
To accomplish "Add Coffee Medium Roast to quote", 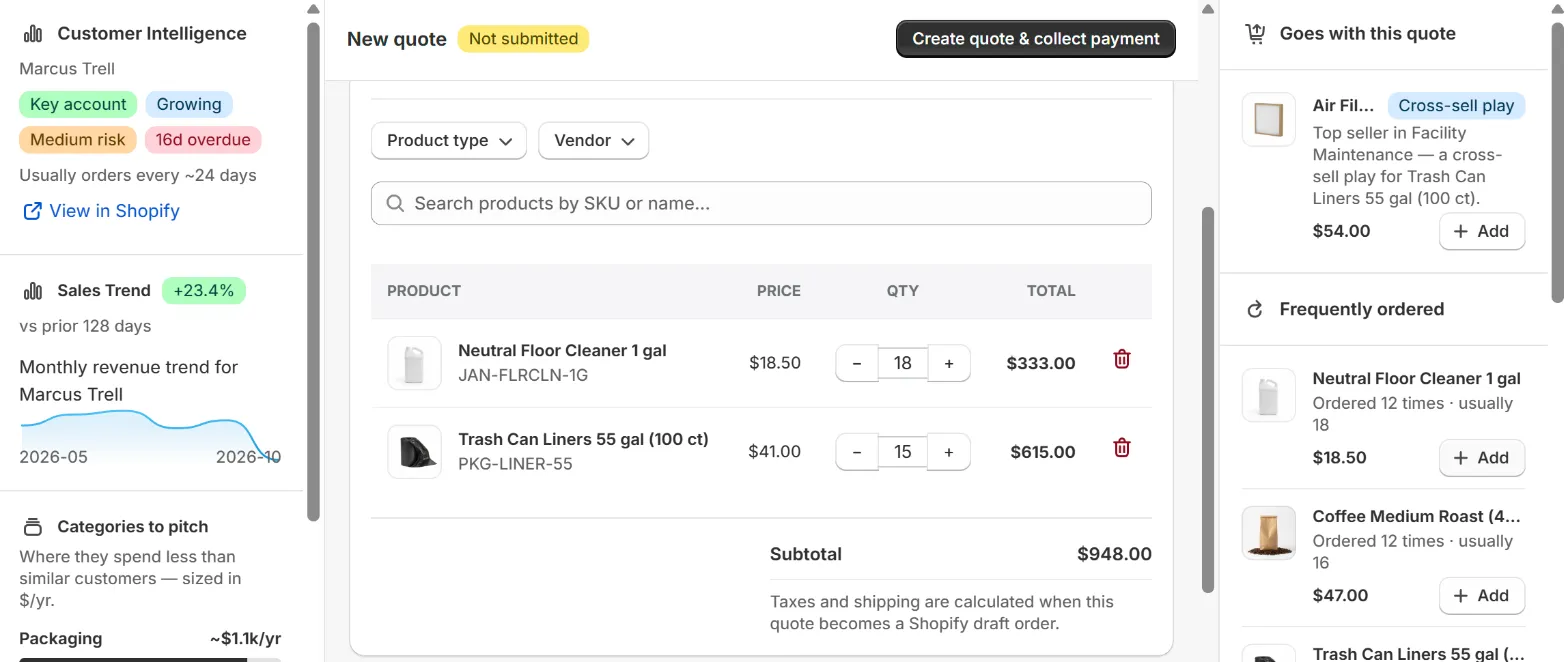I will 1482,596.
